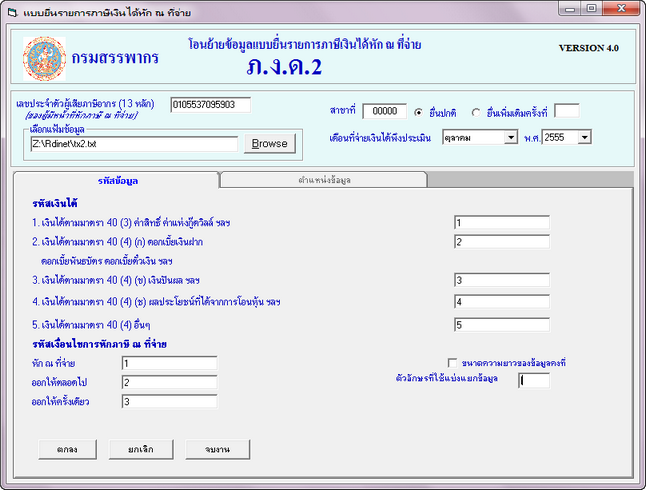Click the label for income item 3 เงินปันผล
646x490 pixels.
coord(116,280)
